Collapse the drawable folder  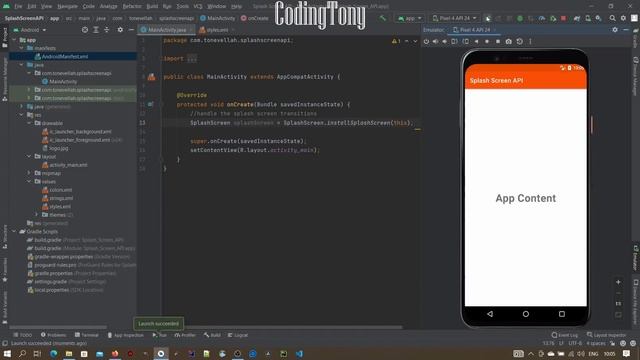tap(29, 123)
